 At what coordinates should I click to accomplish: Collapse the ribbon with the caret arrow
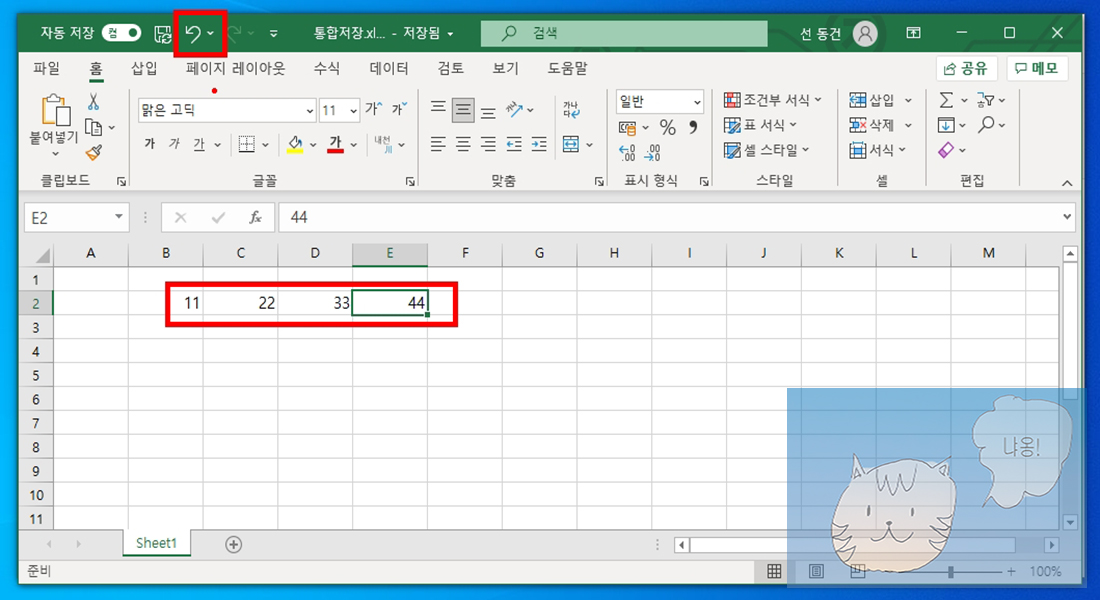pyautogui.click(x=1067, y=183)
